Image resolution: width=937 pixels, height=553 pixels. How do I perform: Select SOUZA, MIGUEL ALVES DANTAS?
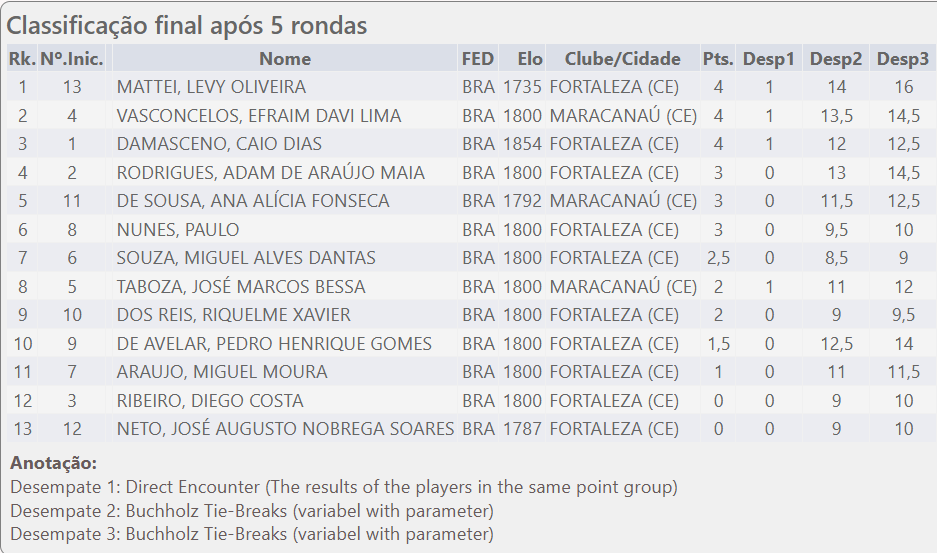click(246, 258)
